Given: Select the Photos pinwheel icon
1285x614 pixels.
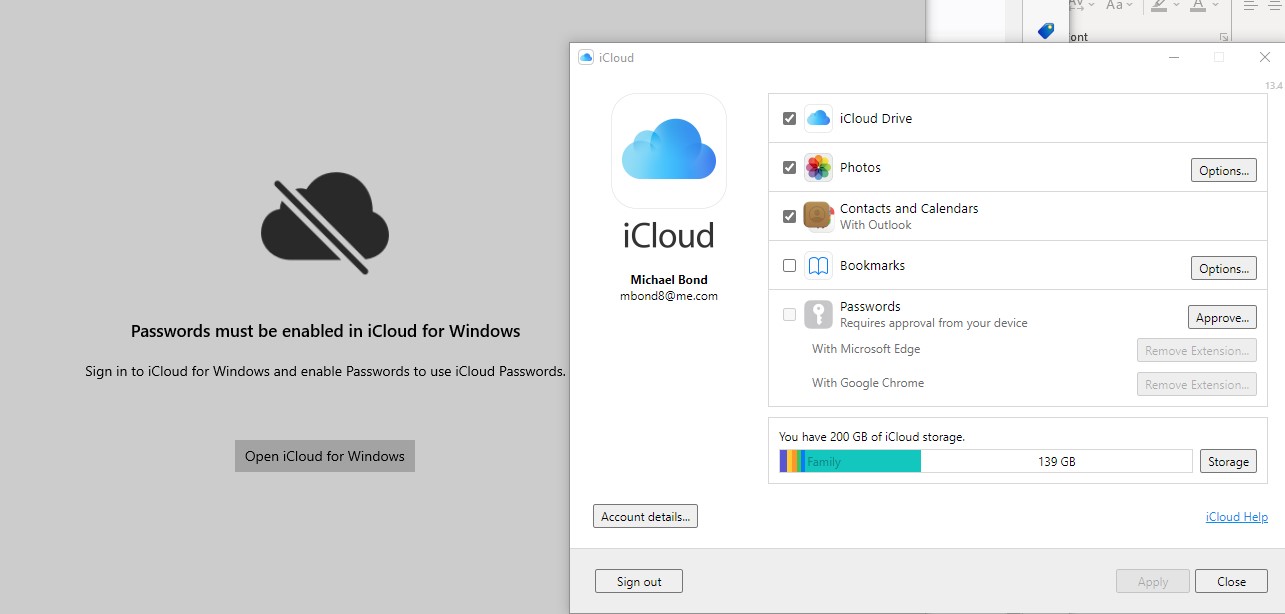Looking at the screenshot, I should point(818,167).
